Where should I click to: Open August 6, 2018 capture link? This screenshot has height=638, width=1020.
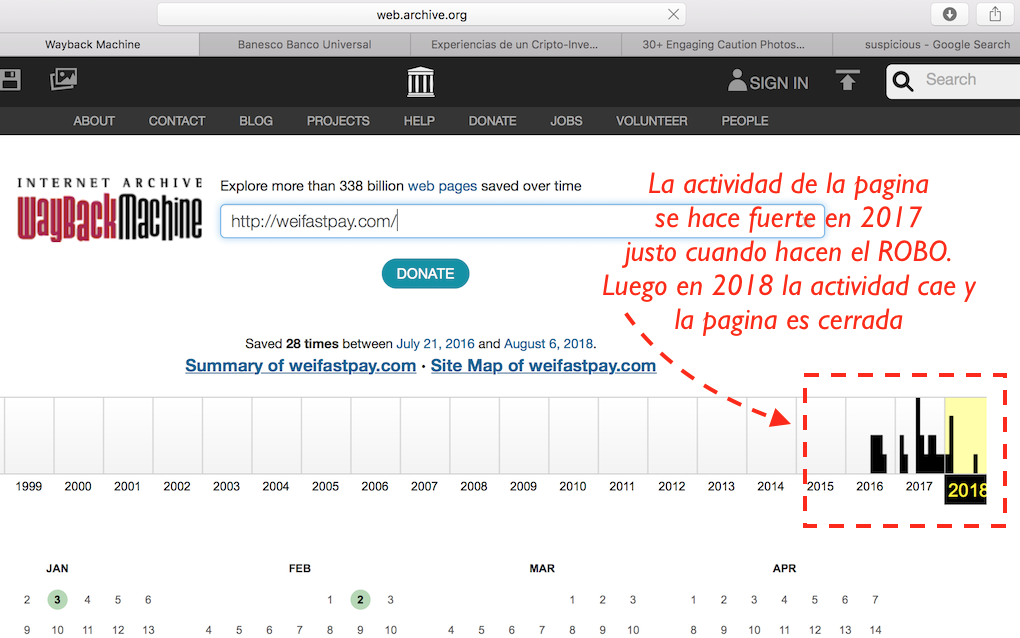pos(548,343)
